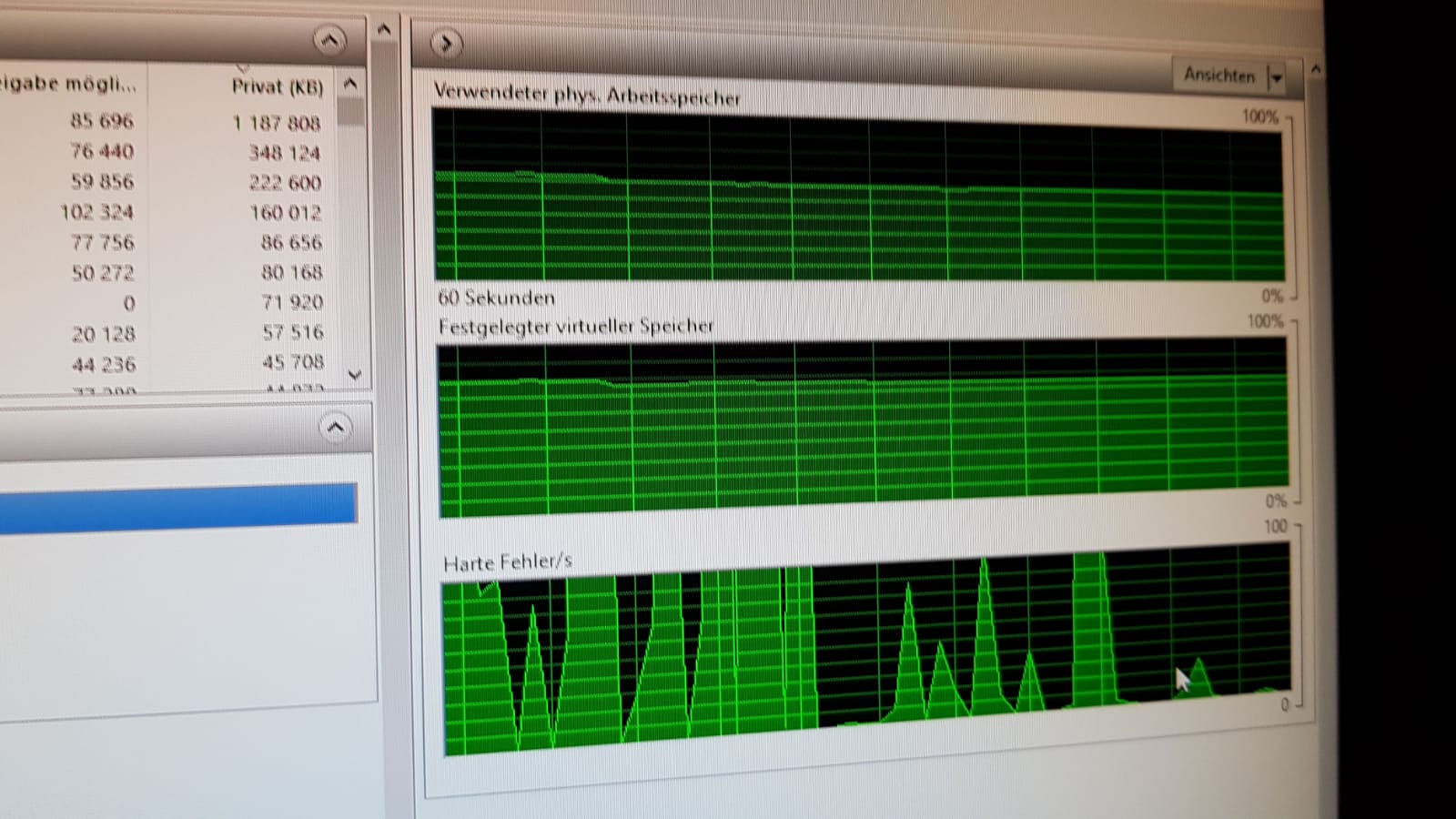Click the Festgelegter virtueller Speicher label

point(576,327)
